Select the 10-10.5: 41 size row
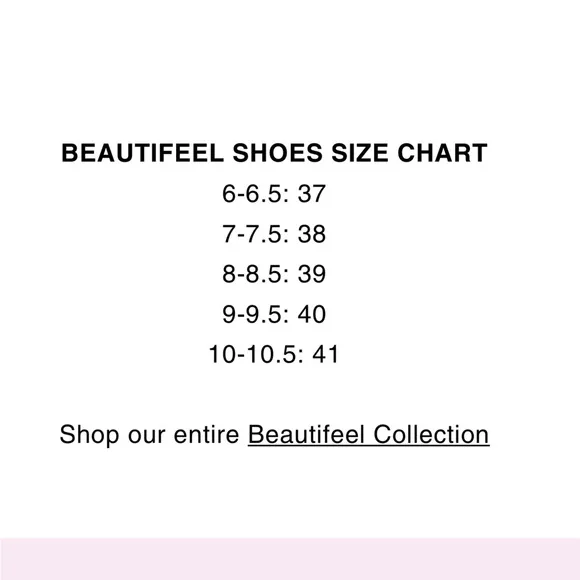 (x=274, y=354)
